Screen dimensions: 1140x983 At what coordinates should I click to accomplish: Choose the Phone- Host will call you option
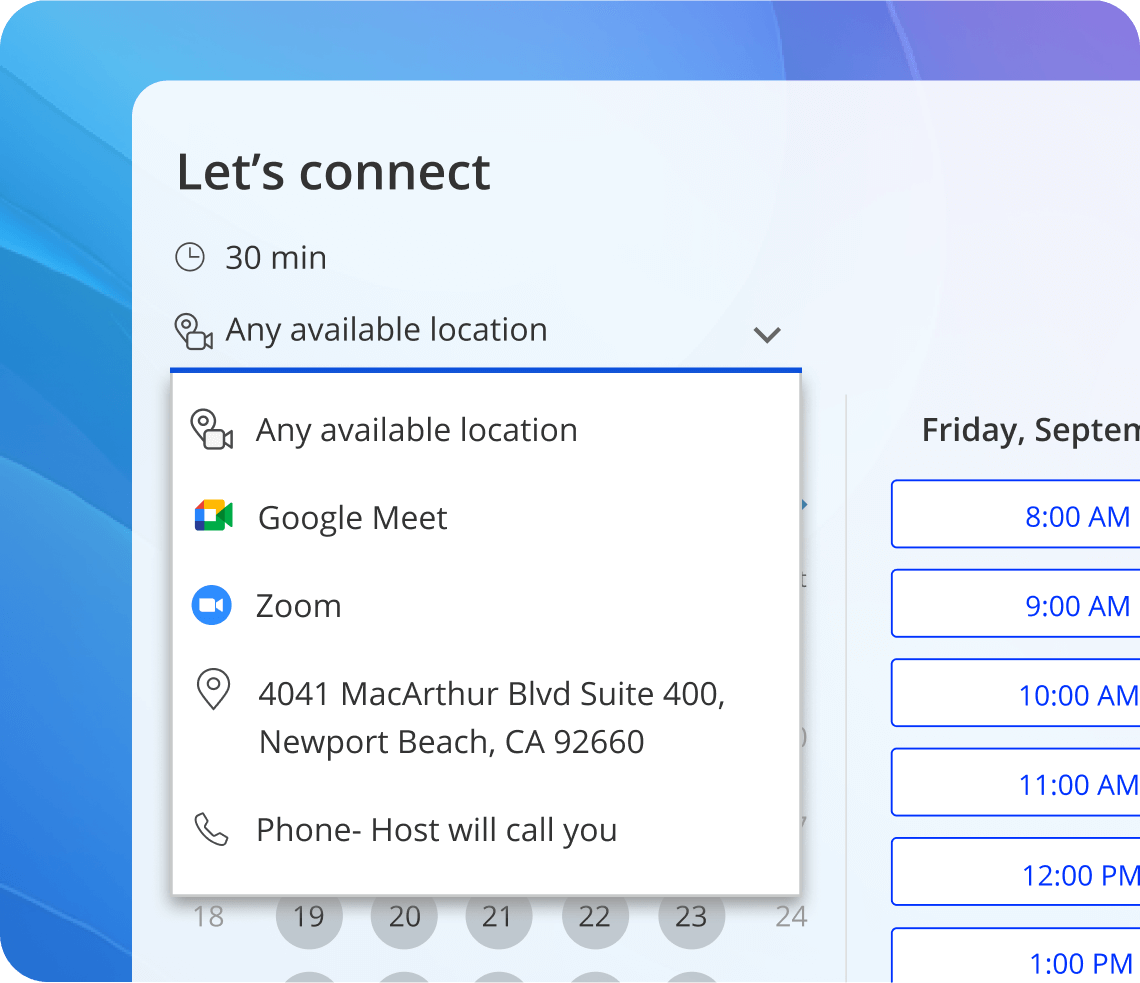[x=437, y=829]
